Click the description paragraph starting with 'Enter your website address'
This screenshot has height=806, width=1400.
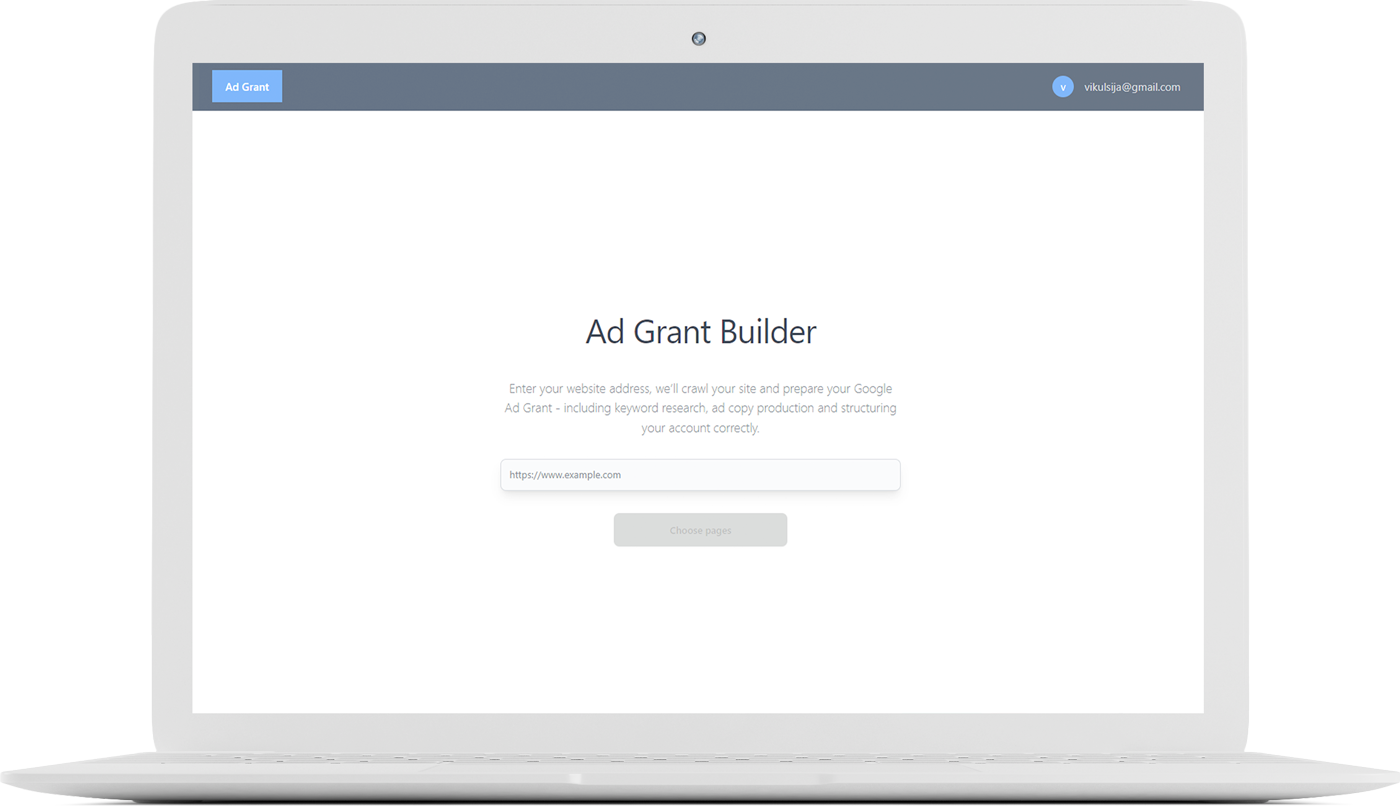(700, 408)
